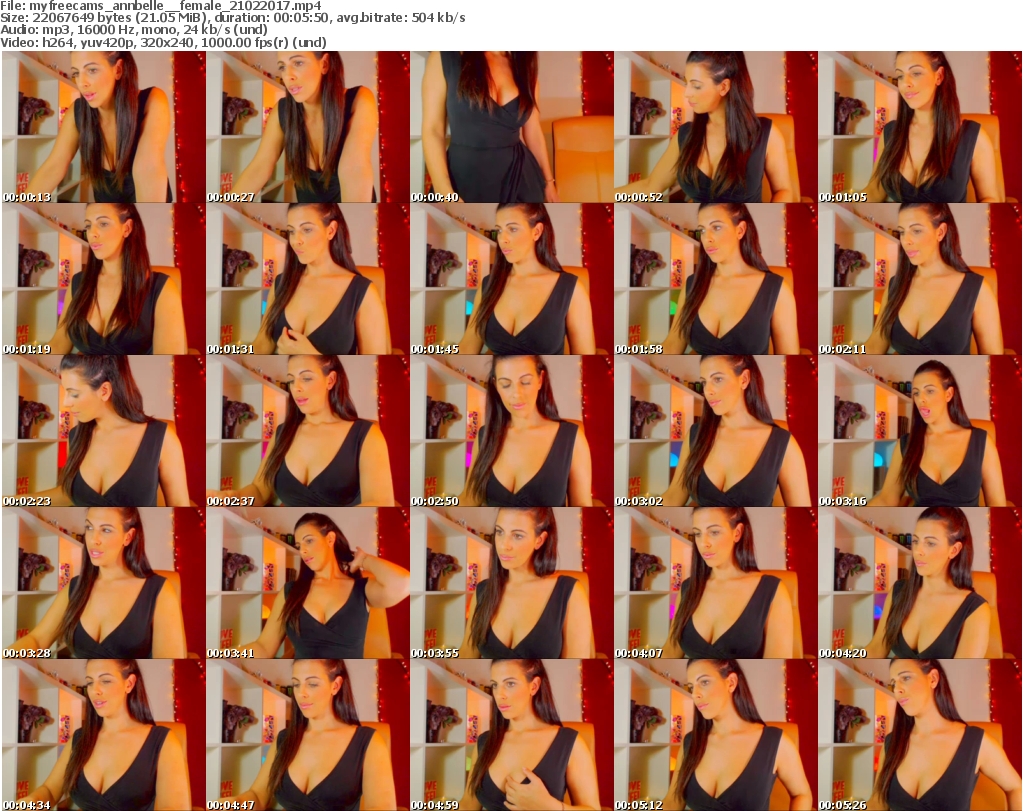
Task: Choose the thumbnail marked 00:03:28
Action: 103,583
